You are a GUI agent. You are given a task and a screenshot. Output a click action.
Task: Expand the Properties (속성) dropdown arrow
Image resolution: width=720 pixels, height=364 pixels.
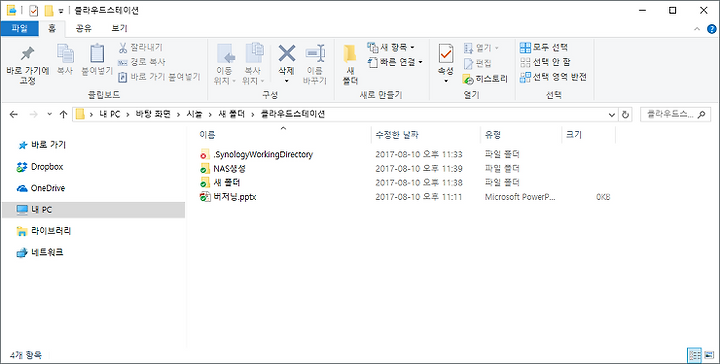(x=446, y=81)
